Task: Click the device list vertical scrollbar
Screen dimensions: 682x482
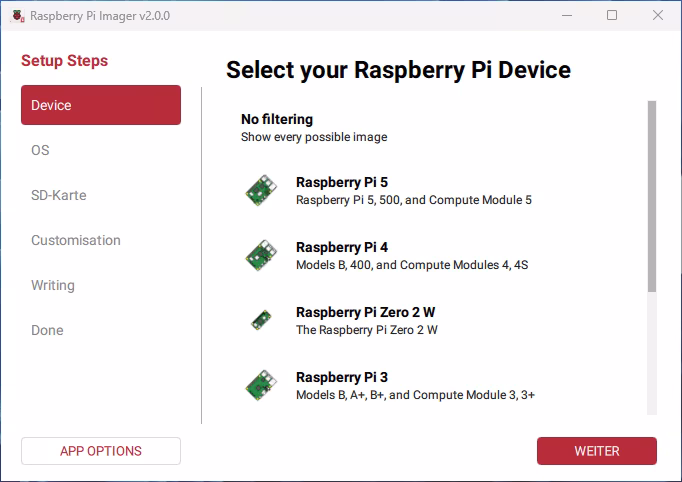Action: (652, 195)
